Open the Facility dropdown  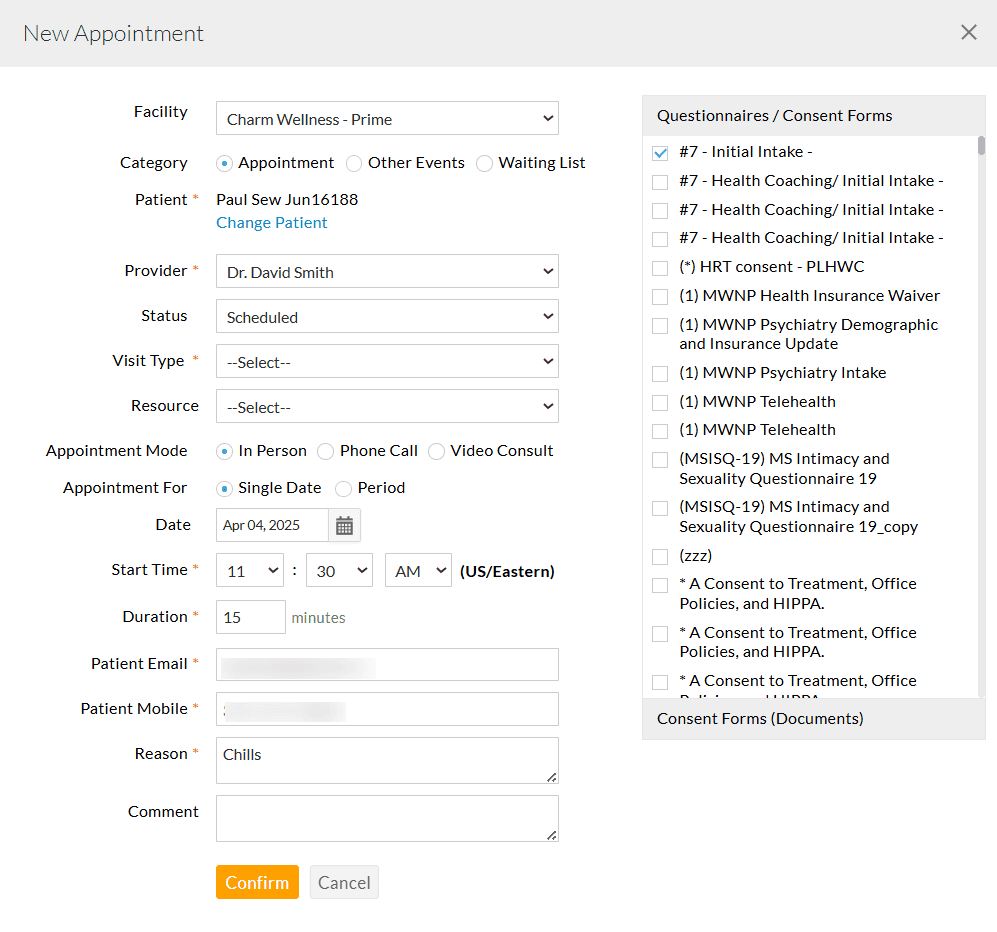tap(387, 118)
